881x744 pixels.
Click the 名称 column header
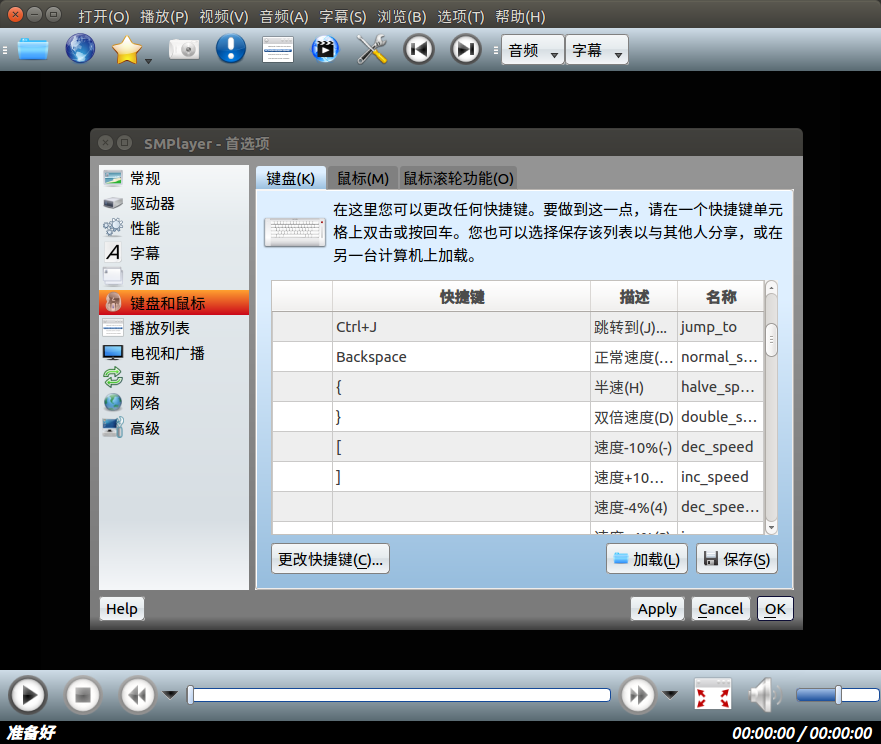(721, 297)
